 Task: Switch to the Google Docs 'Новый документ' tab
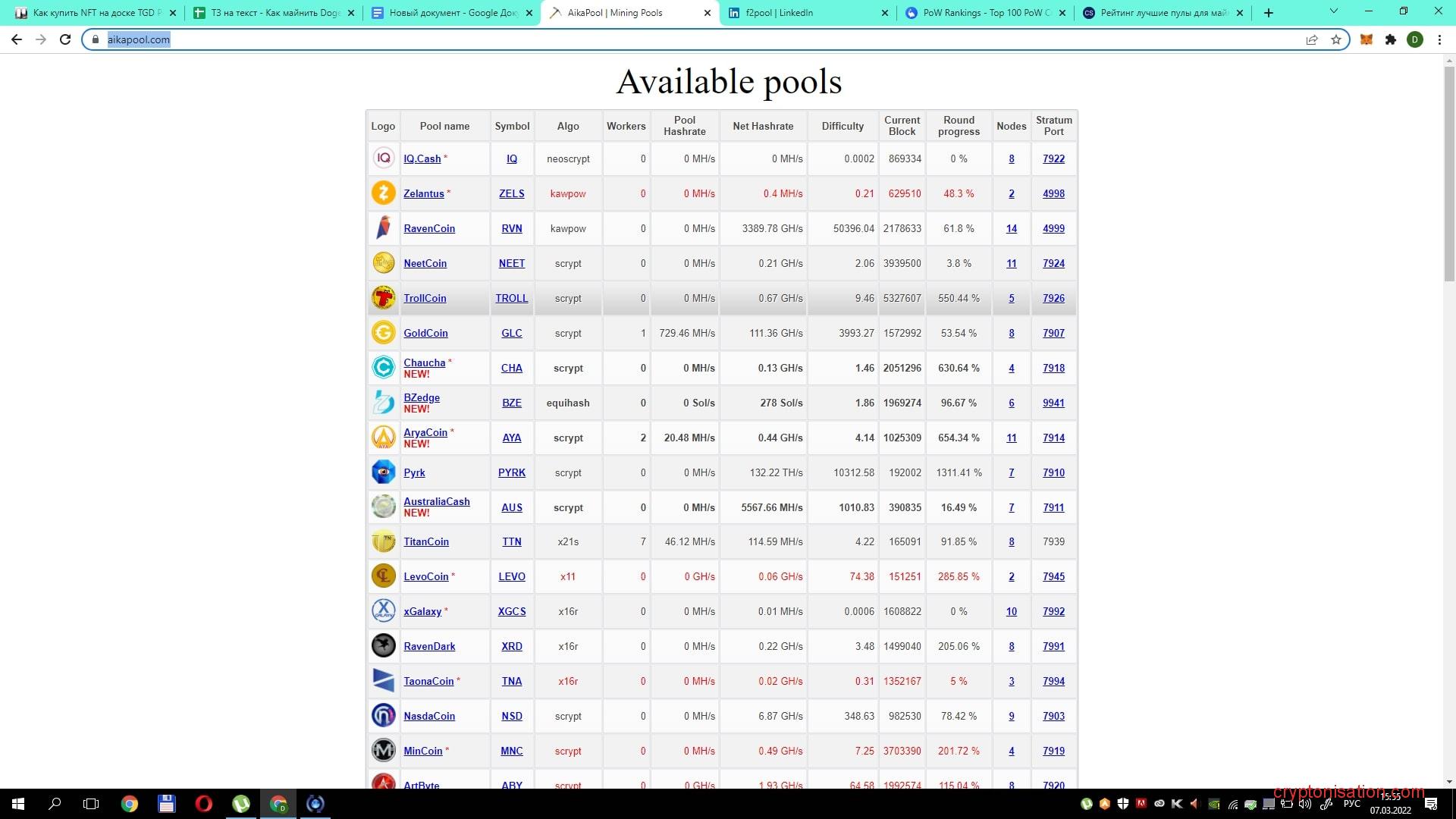point(452,13)
